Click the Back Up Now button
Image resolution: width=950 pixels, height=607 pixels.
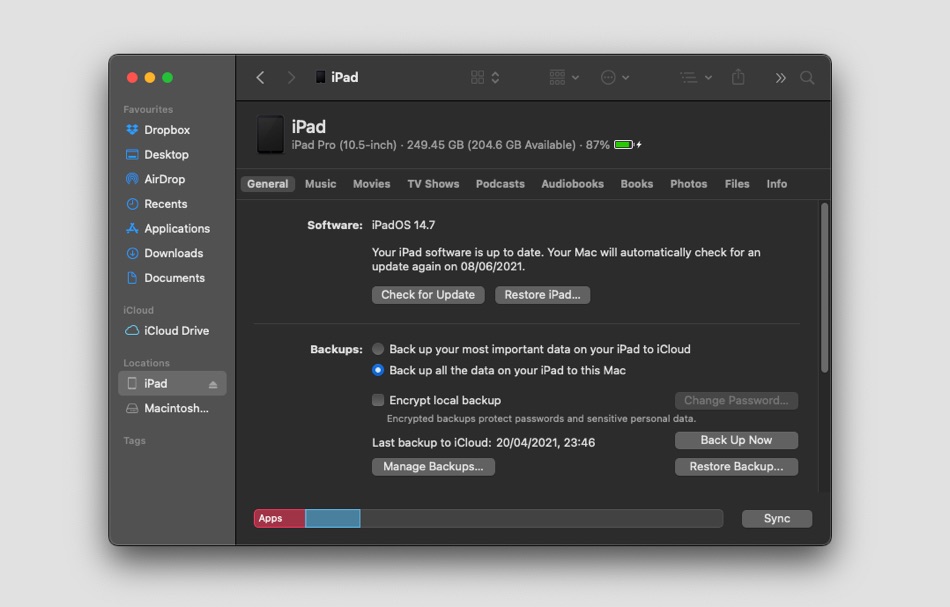coord(736,440)
